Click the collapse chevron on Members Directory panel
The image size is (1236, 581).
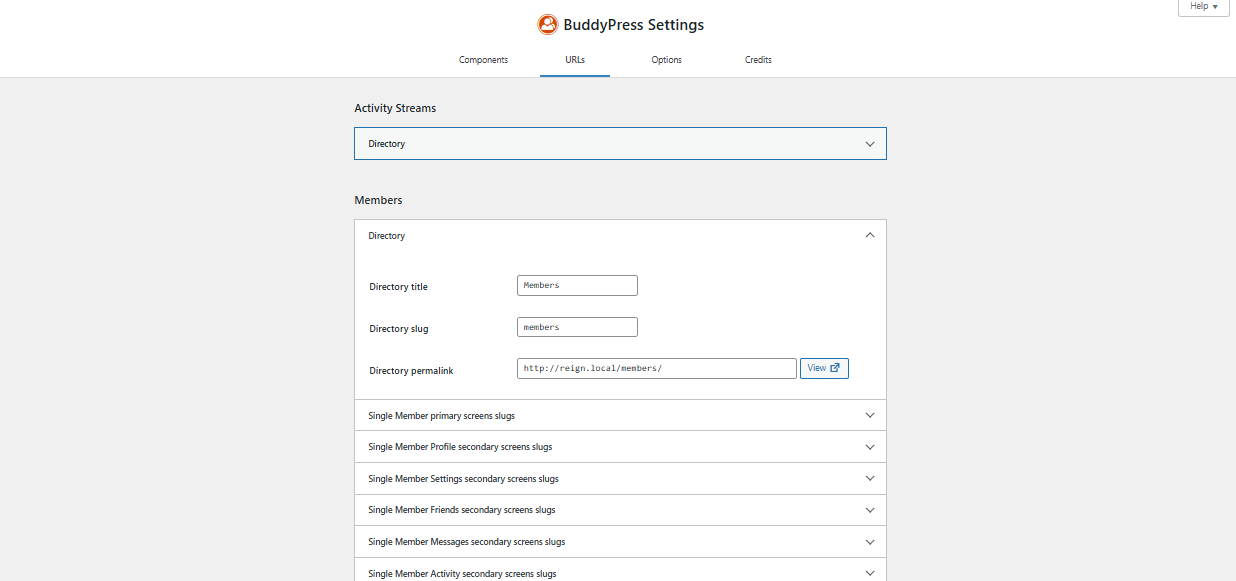869,234
